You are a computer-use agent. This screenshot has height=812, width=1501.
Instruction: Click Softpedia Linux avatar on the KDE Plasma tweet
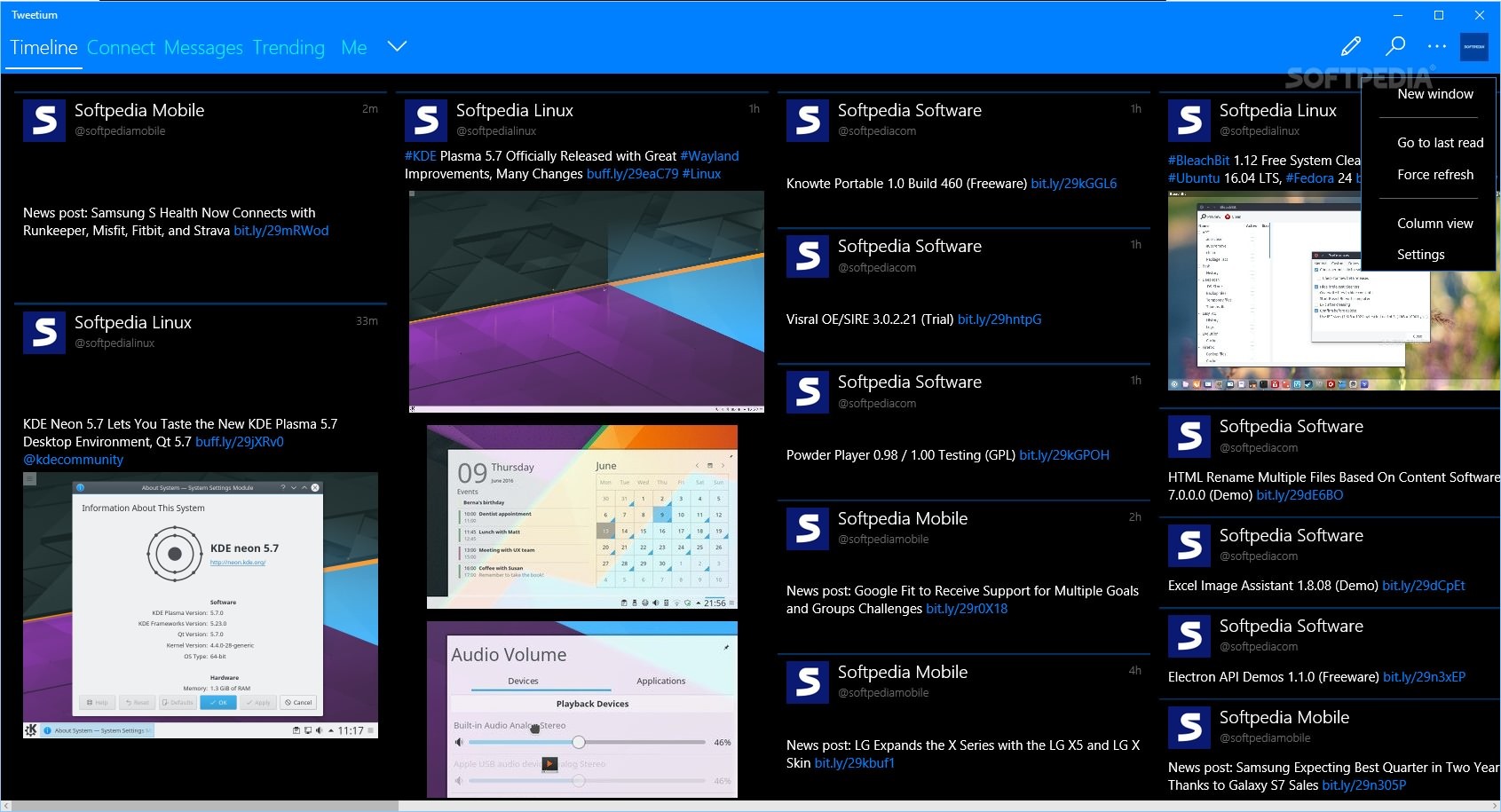[426, 121]
